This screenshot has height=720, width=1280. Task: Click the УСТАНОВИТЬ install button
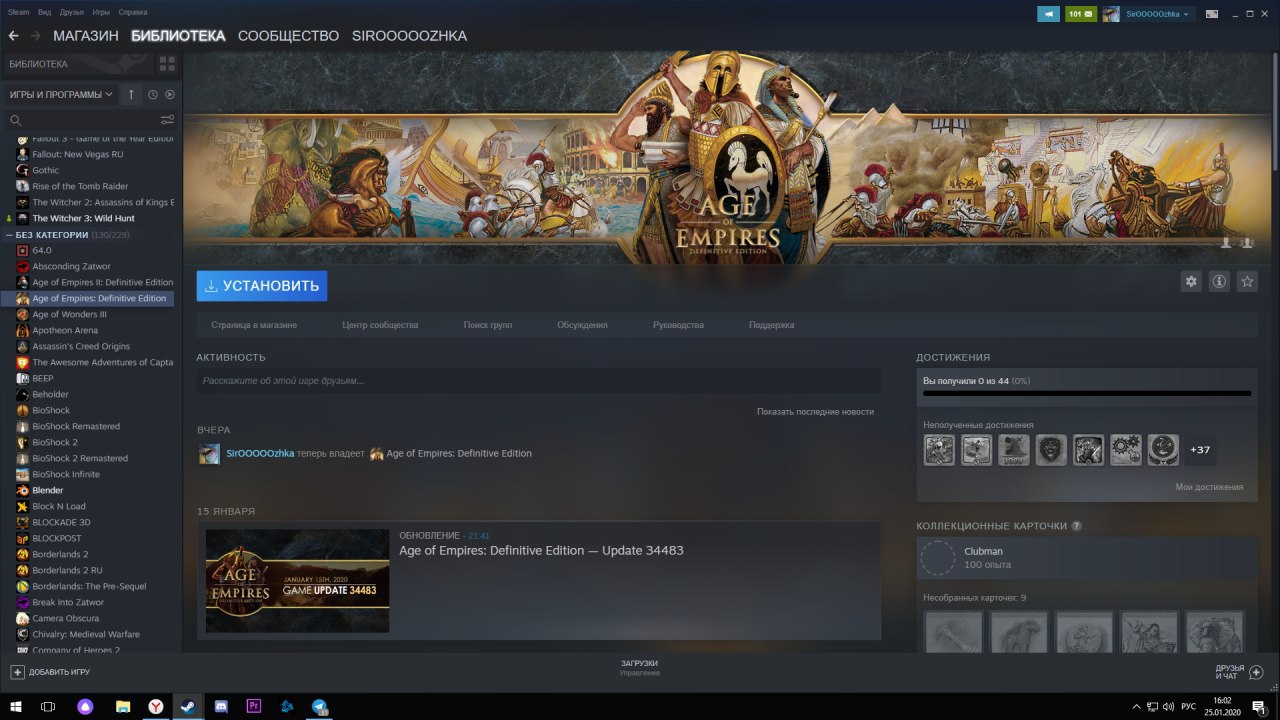pyautogui.click(x=262, y=286)
